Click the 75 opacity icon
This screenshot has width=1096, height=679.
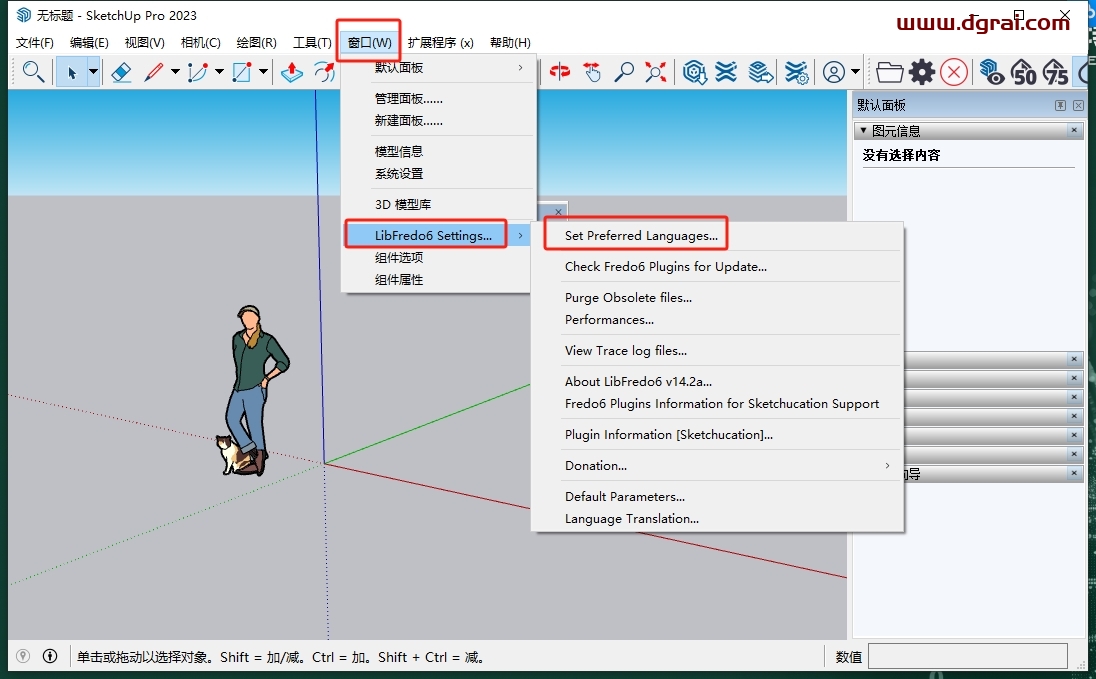pyautogui.click(x=1055, y=72)
